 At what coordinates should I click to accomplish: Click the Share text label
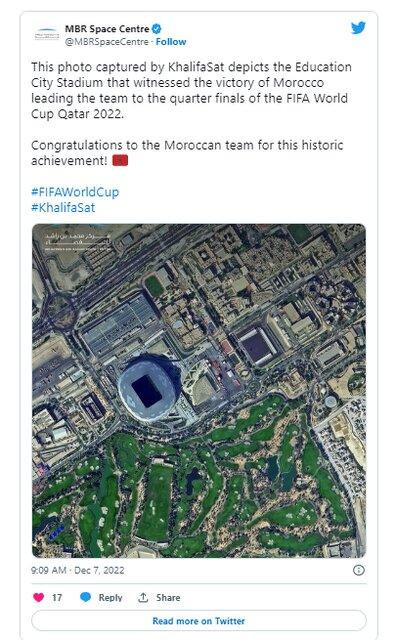pyautogui.click(x=168, y=598)
